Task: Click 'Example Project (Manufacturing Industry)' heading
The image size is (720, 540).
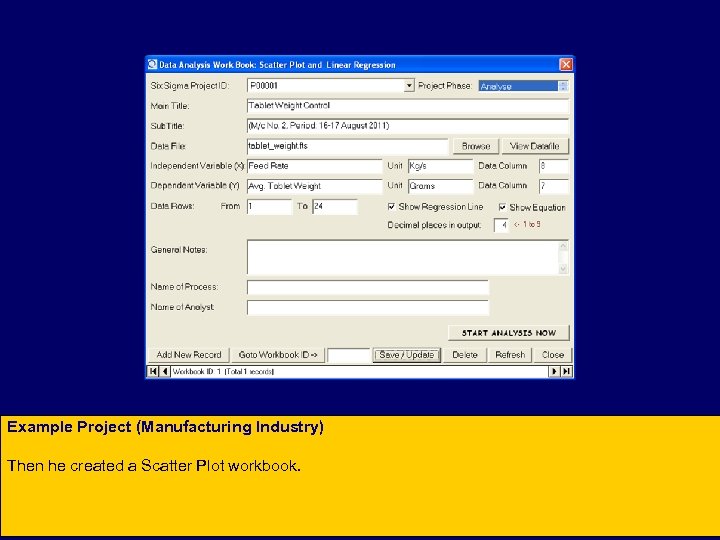Action: pos(165,428)
